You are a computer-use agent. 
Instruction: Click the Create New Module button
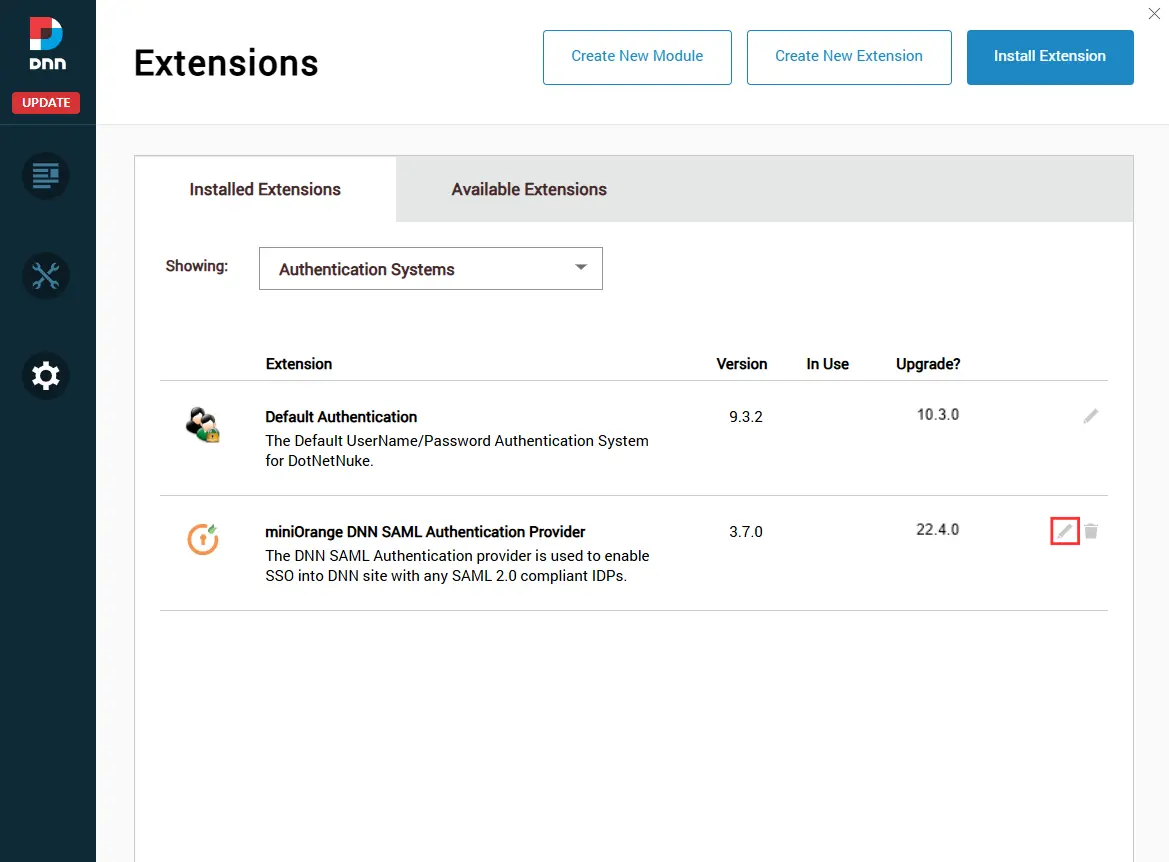637,57
